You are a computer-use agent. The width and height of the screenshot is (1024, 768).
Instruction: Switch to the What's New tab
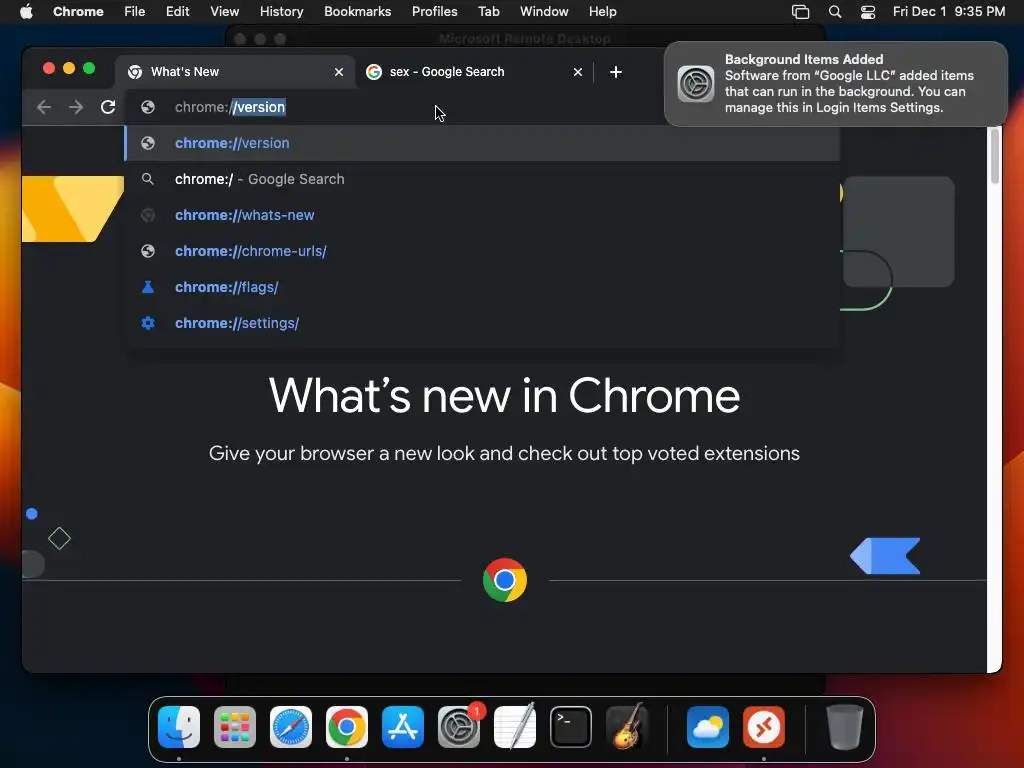click(236, 72)
